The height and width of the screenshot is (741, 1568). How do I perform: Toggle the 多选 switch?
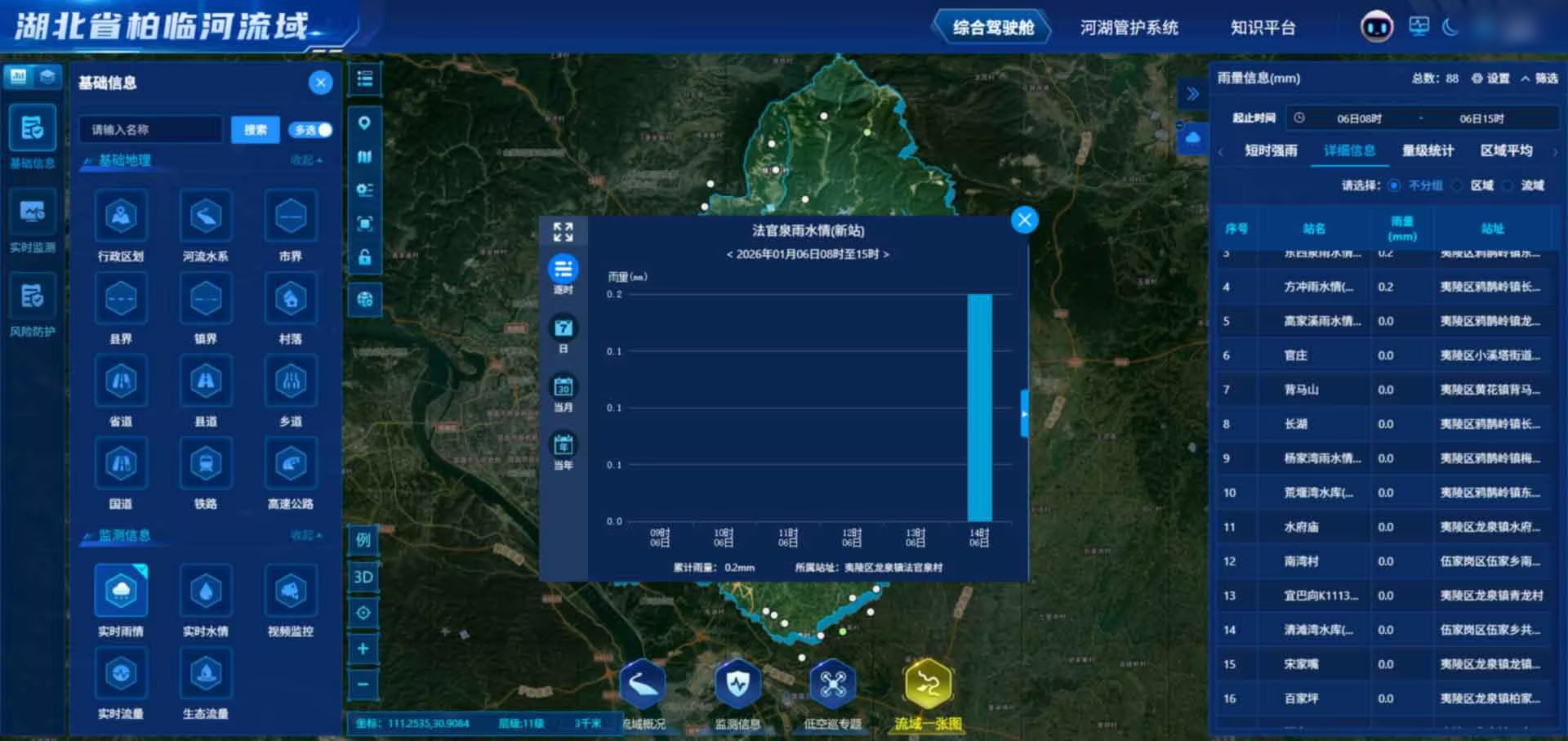click(x=313, y=130)
